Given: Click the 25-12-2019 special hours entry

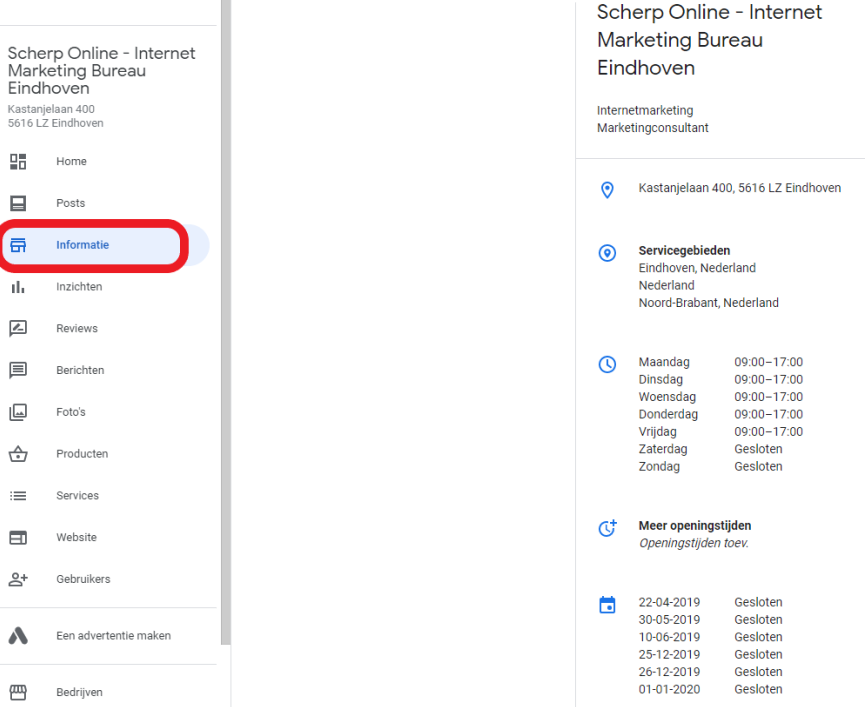Looking at the screenshot, I should click(x=711, y=655).
